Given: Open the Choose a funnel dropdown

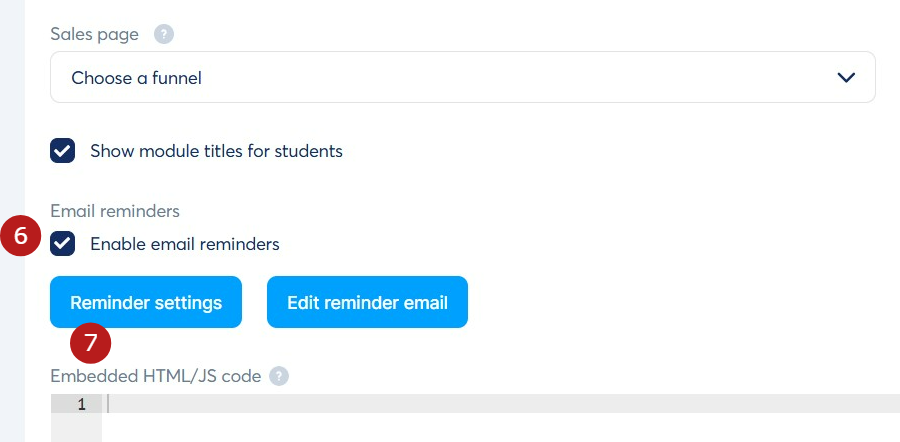Looking at the screenshot, I should [462, 77].
